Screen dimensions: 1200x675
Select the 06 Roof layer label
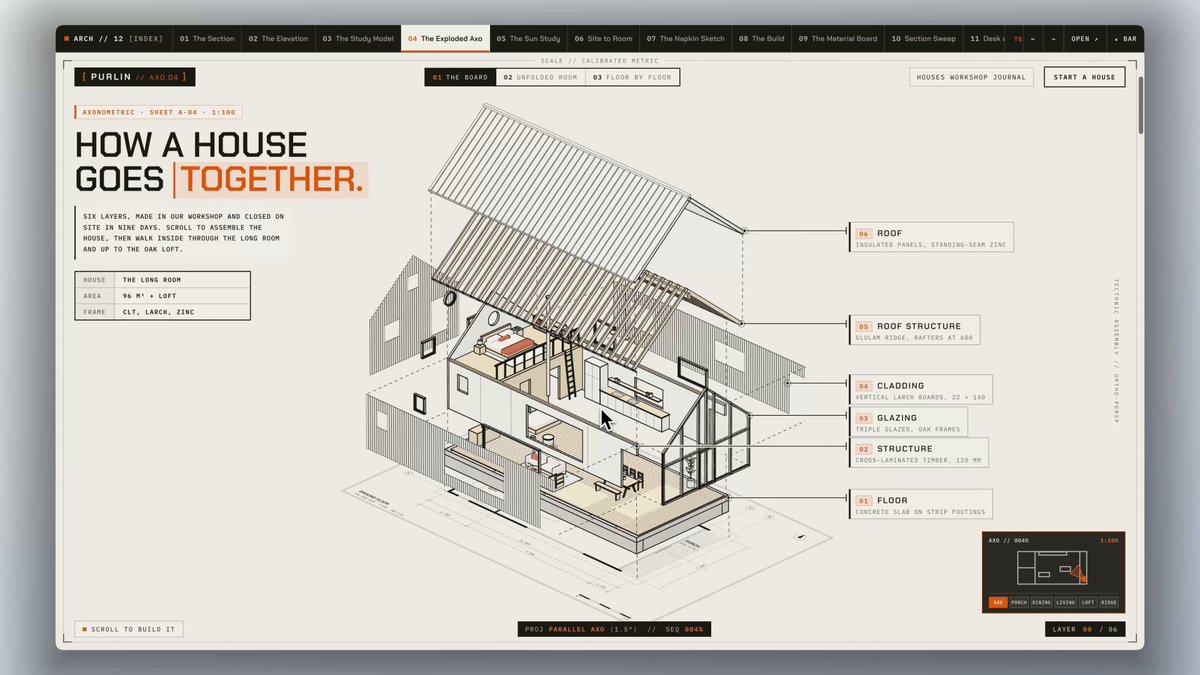click(x=931, y=237)
